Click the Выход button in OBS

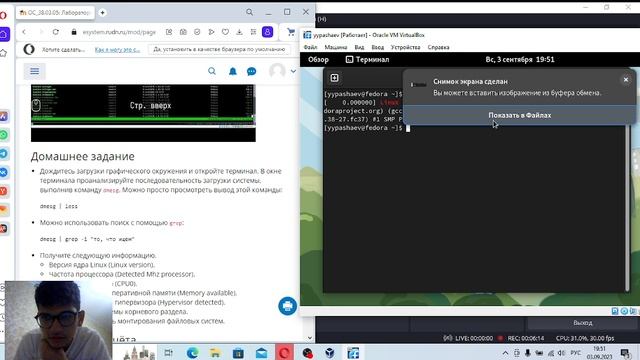(582, 322)
